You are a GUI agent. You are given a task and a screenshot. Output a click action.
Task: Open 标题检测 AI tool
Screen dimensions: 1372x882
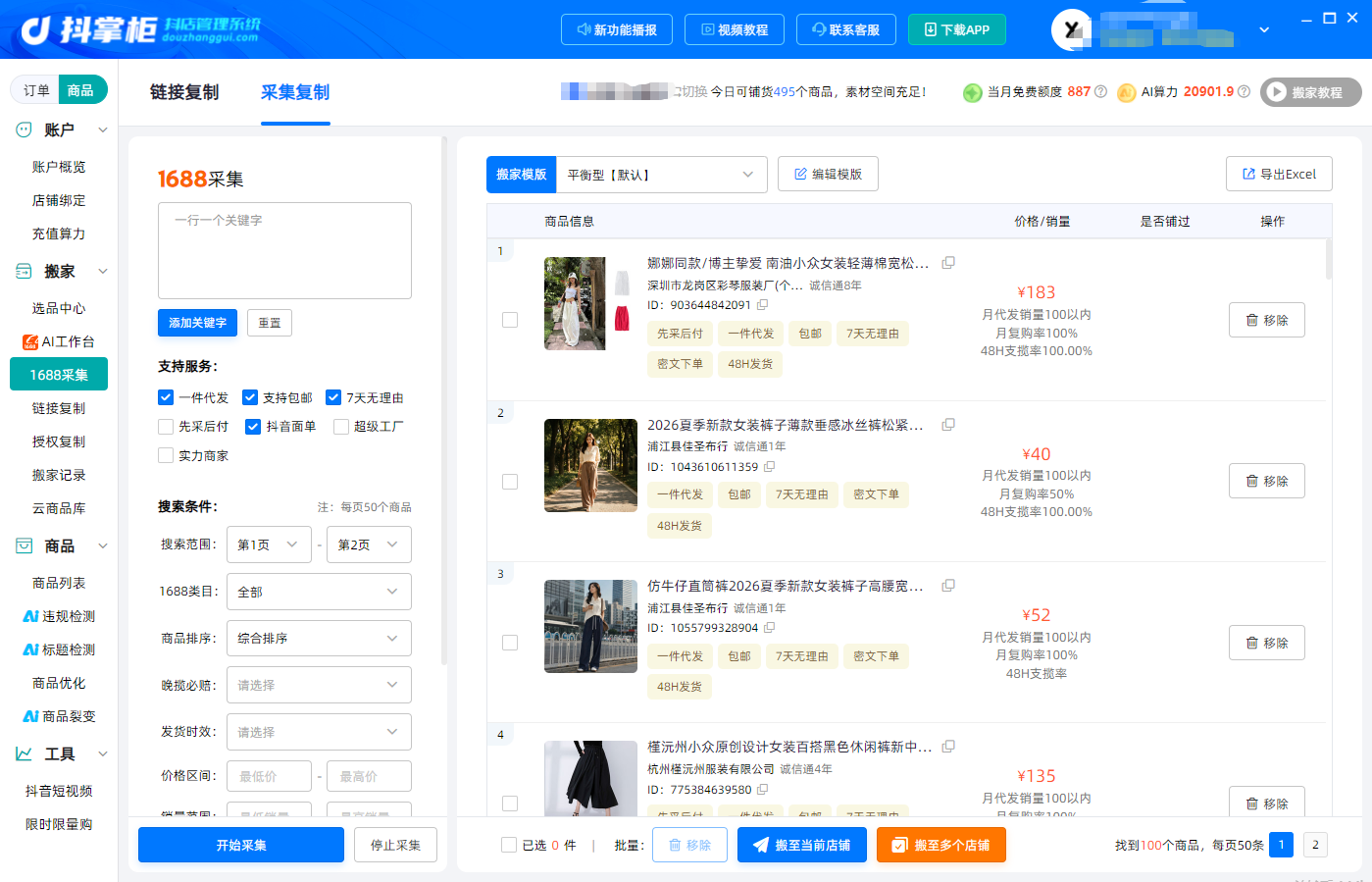[59, 649]
